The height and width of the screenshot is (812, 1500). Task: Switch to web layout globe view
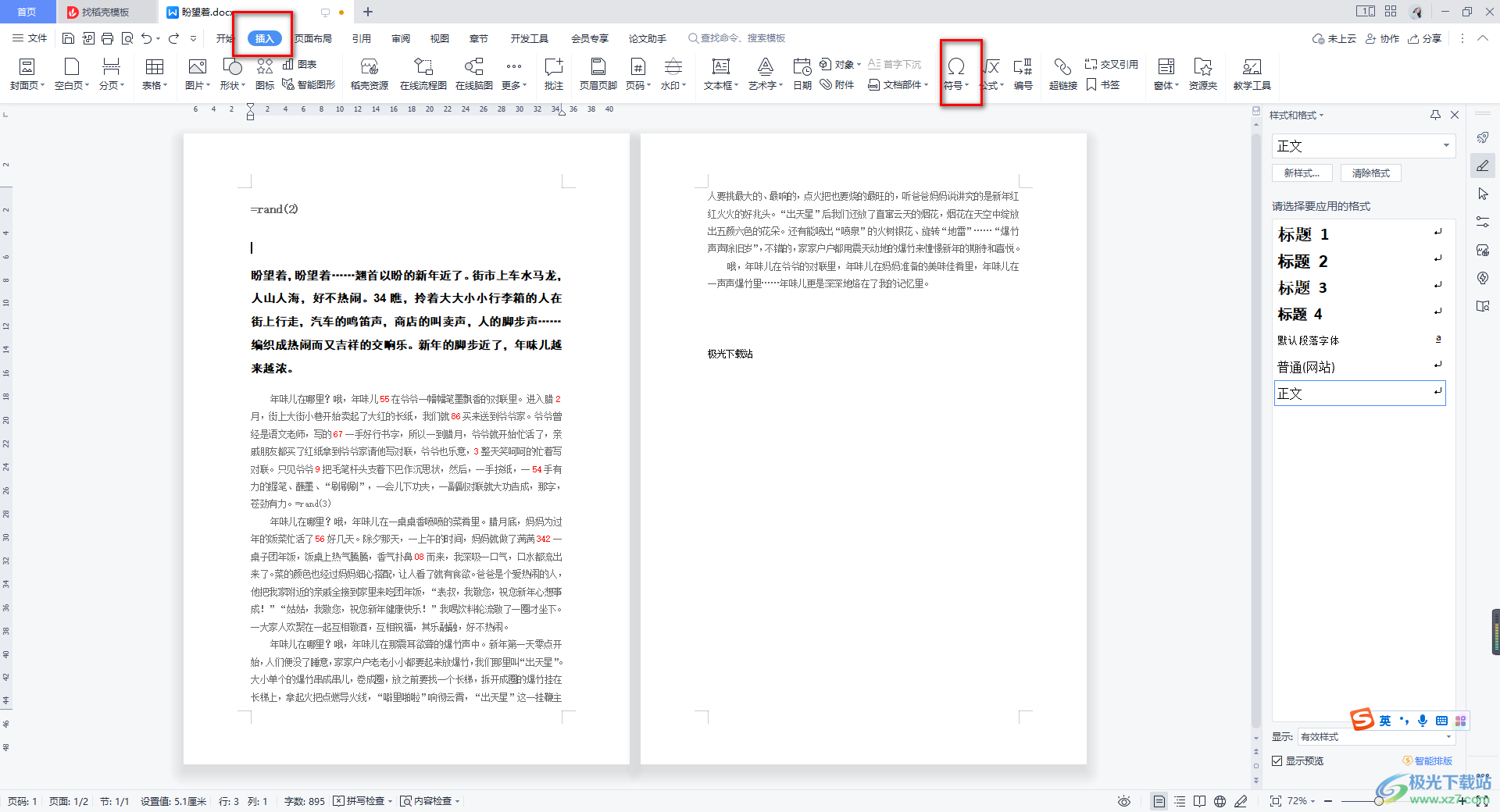tap(1220, 801)
